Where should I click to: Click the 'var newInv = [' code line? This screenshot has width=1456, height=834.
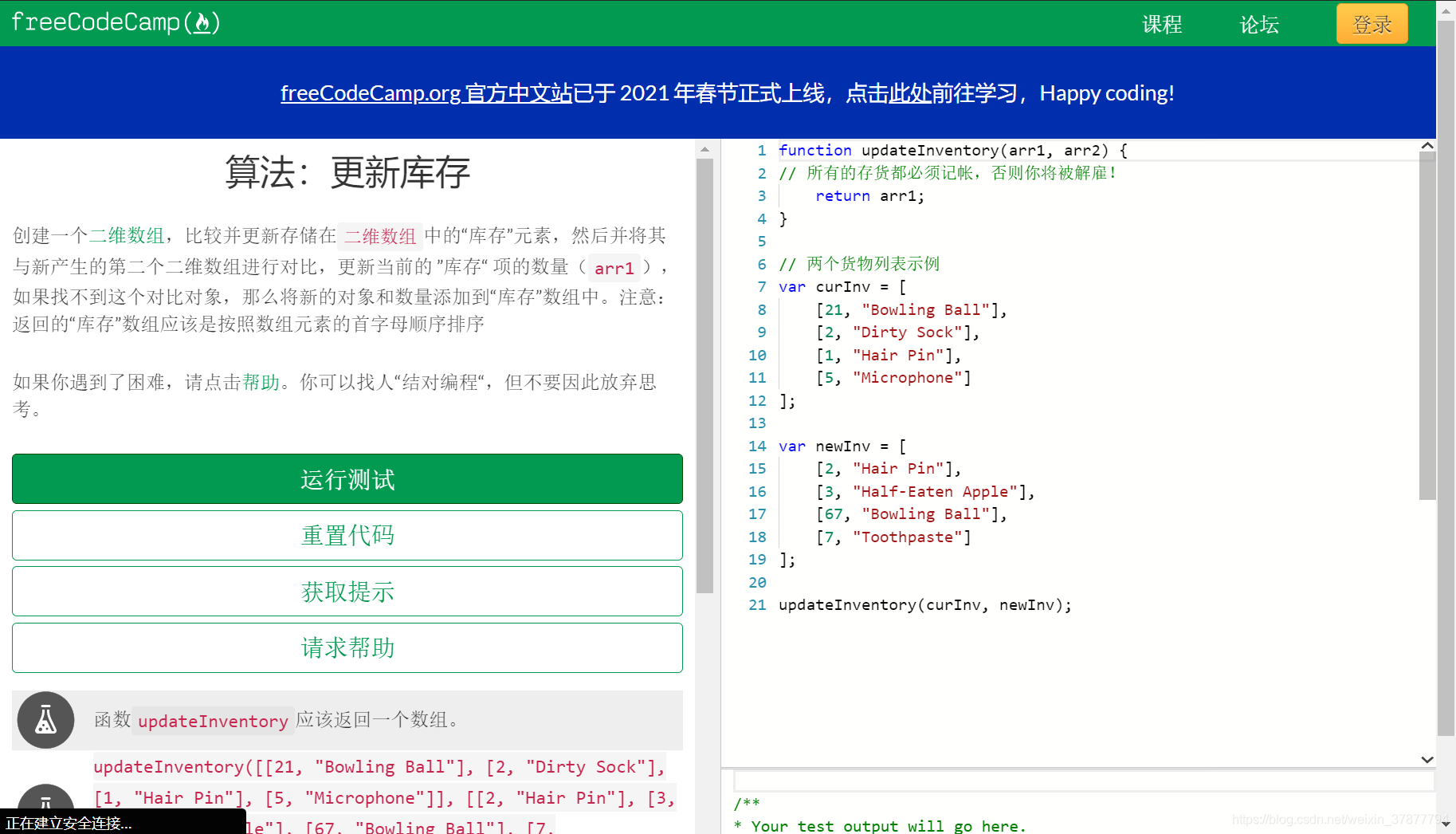842,447
